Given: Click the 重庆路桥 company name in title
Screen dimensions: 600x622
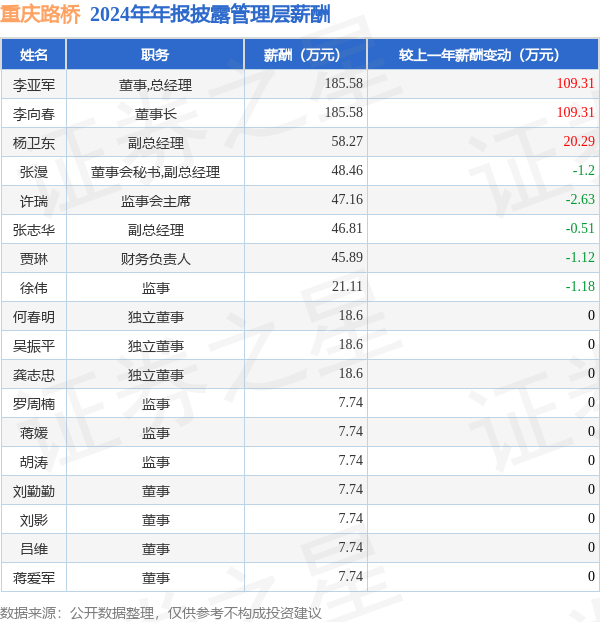Looking at the screenshot, I should (x=40, y=14).
